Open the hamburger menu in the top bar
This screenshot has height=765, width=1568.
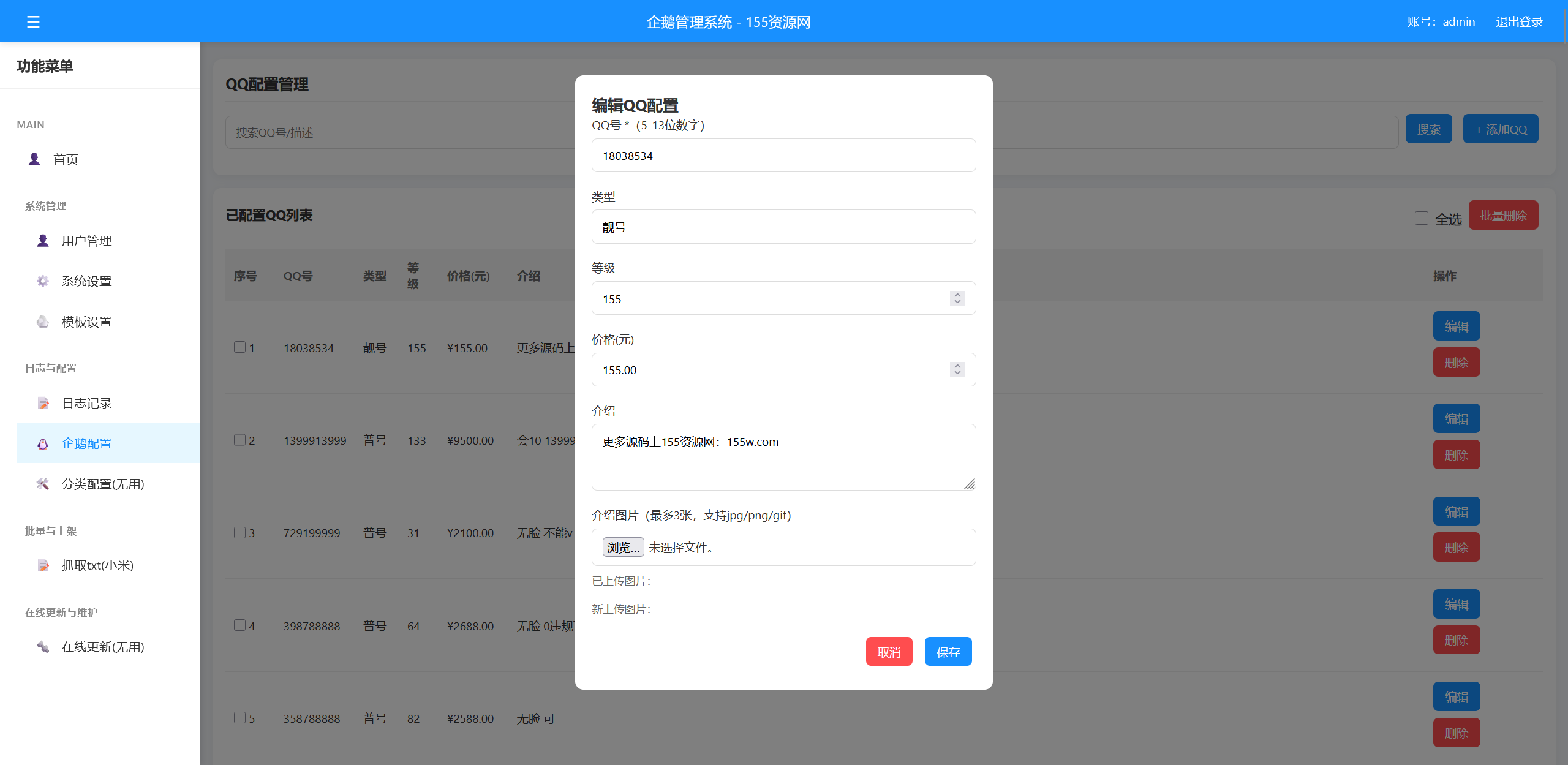pyautogui.click(x=33, y=21)
